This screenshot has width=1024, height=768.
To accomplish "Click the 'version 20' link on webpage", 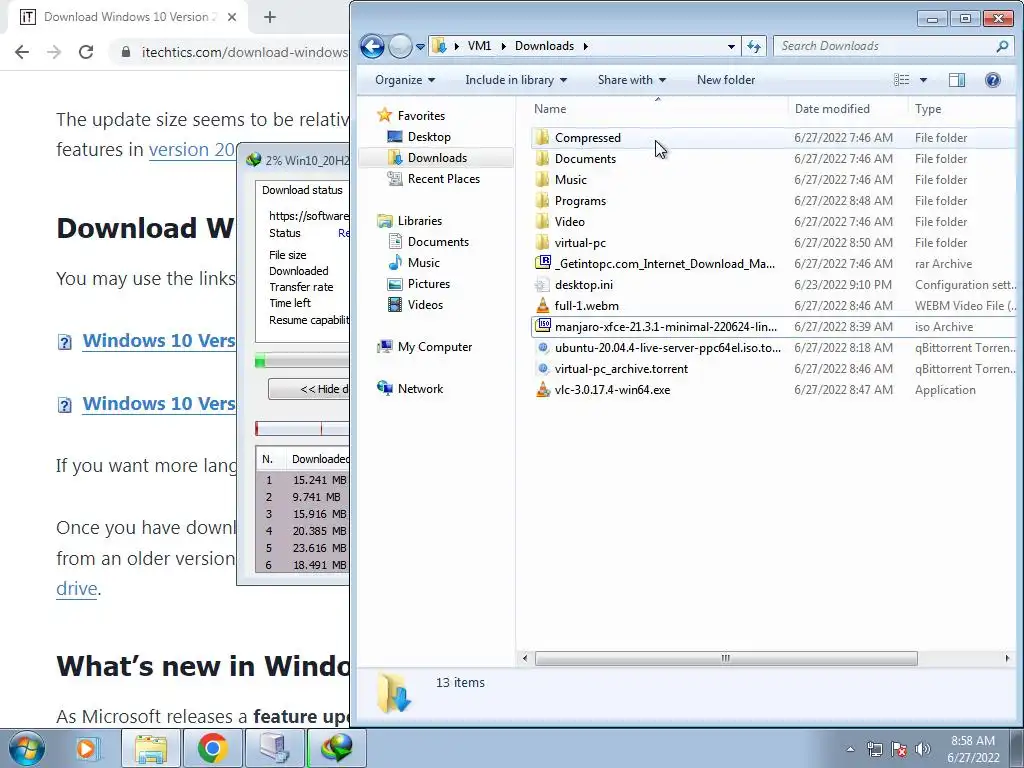I will (191, 150).
